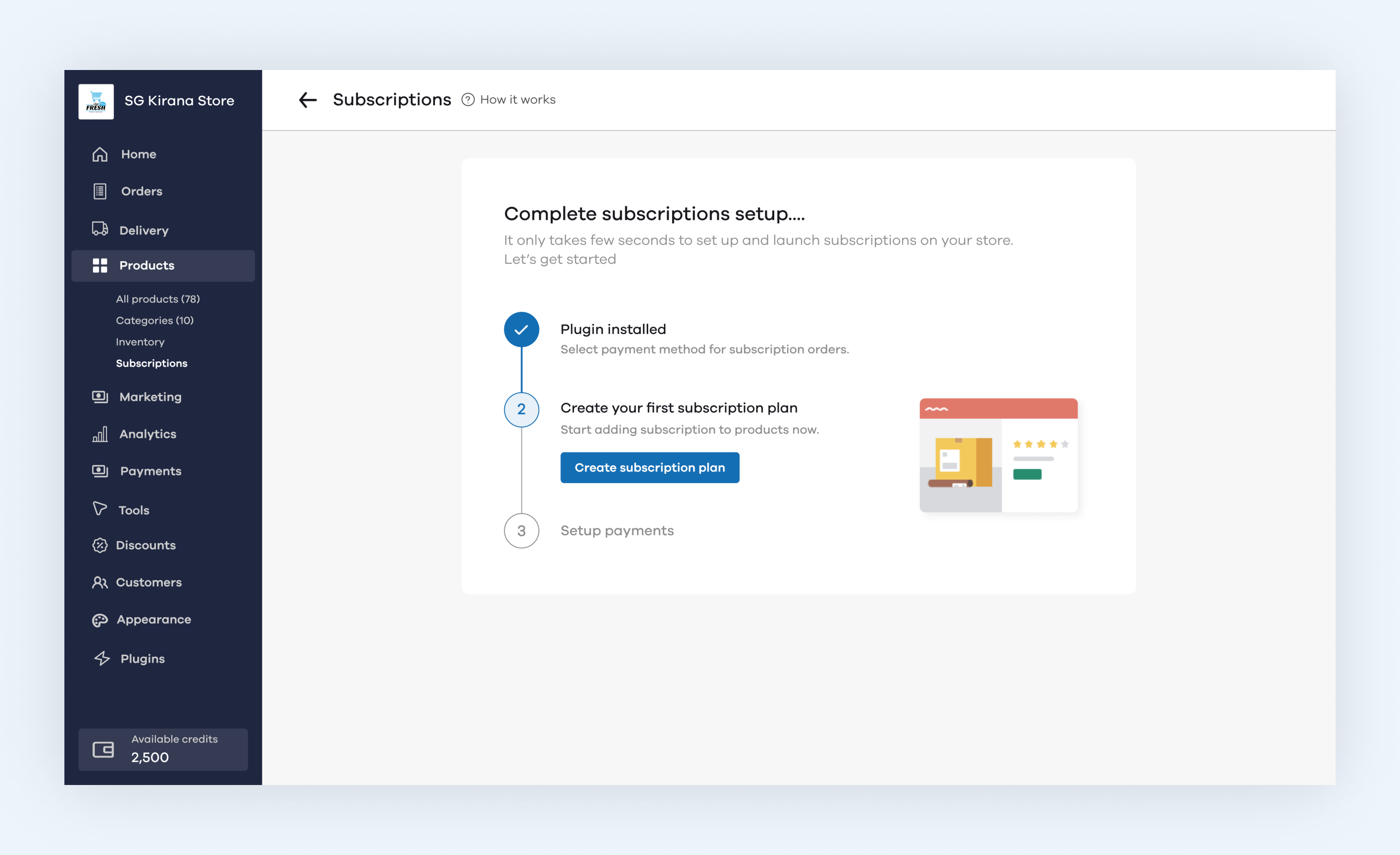Click the Plugins lightning bolt icon
The width and height of the screenshot is (1400, 855).
[x=102, y=659]
